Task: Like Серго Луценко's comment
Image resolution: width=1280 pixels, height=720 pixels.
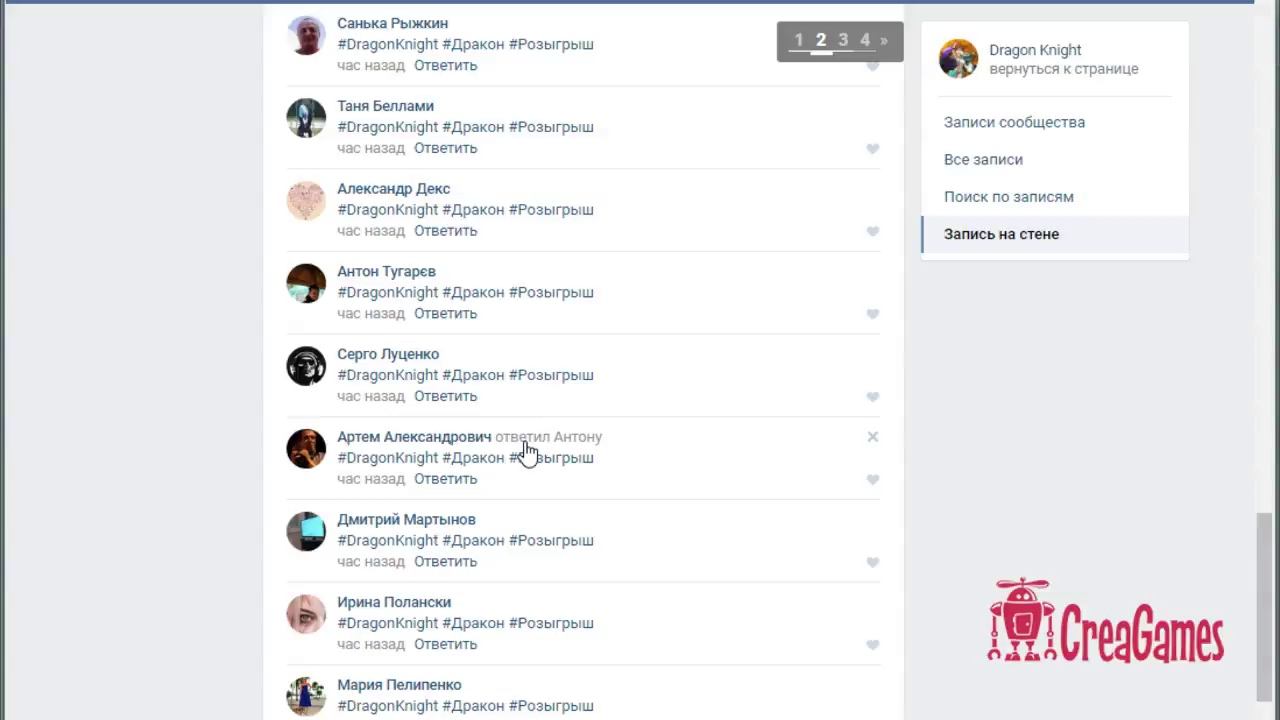Action: [x=872, y=397]
